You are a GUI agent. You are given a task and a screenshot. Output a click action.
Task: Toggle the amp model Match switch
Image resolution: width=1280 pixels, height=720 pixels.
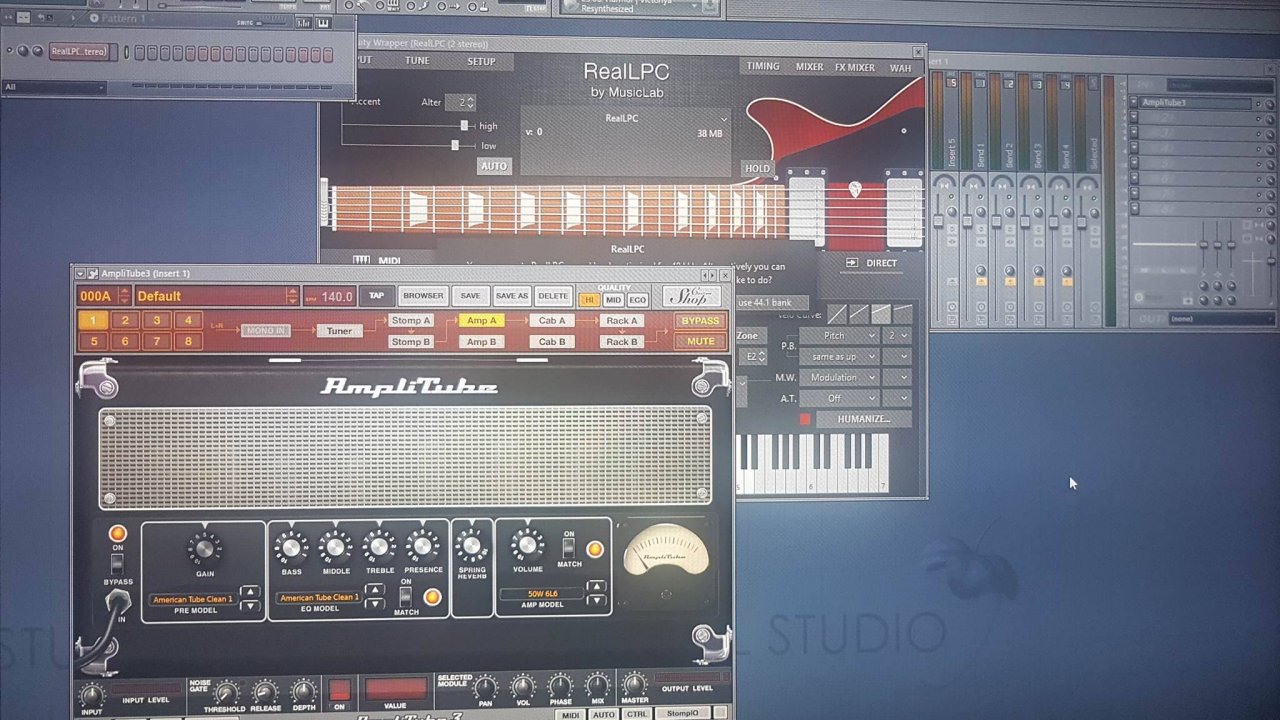pos(569,548)
